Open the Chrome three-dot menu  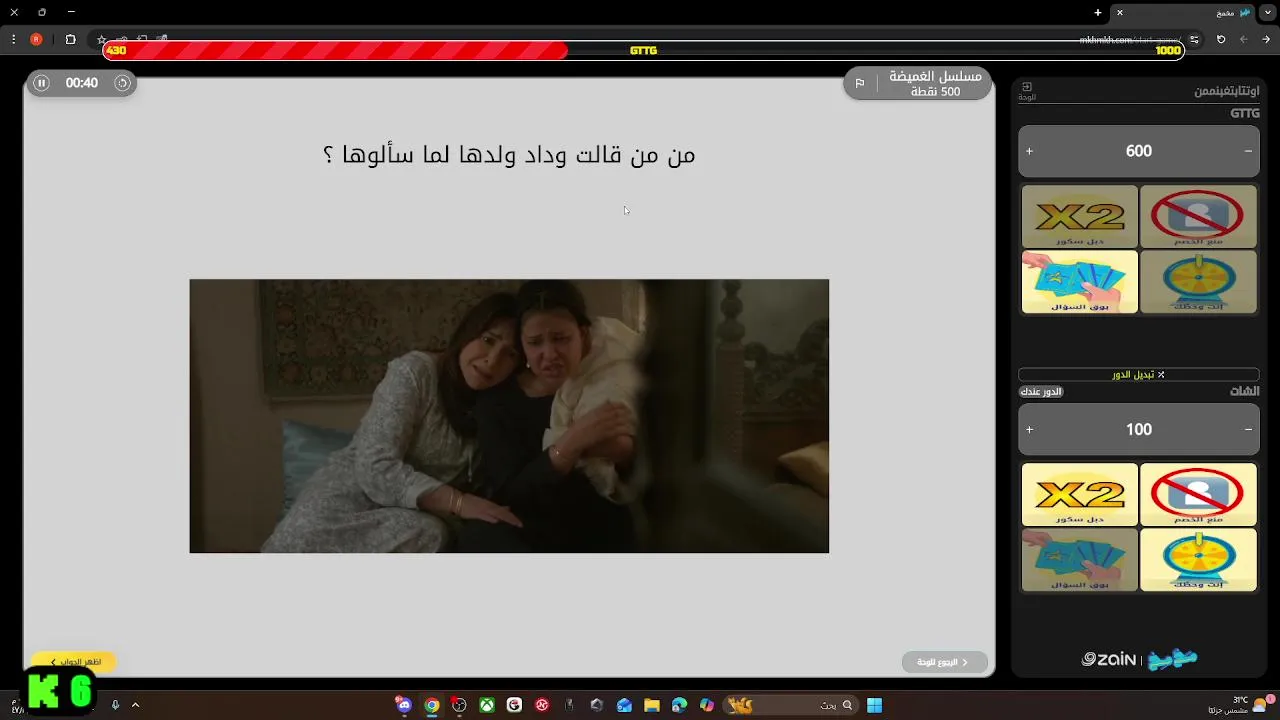coord(13,39)
